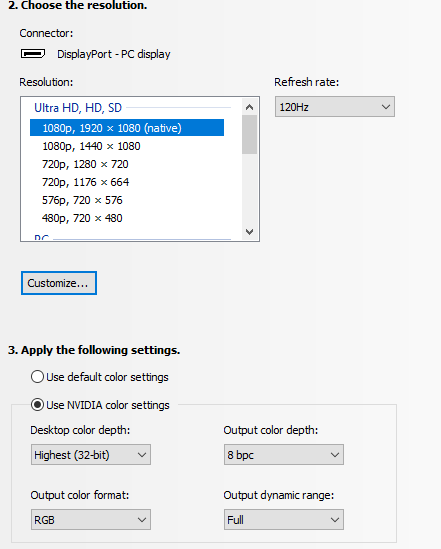441x549 pixels.
Task: Open the Desktop color depth dropdown
Action: click(91, 455)
